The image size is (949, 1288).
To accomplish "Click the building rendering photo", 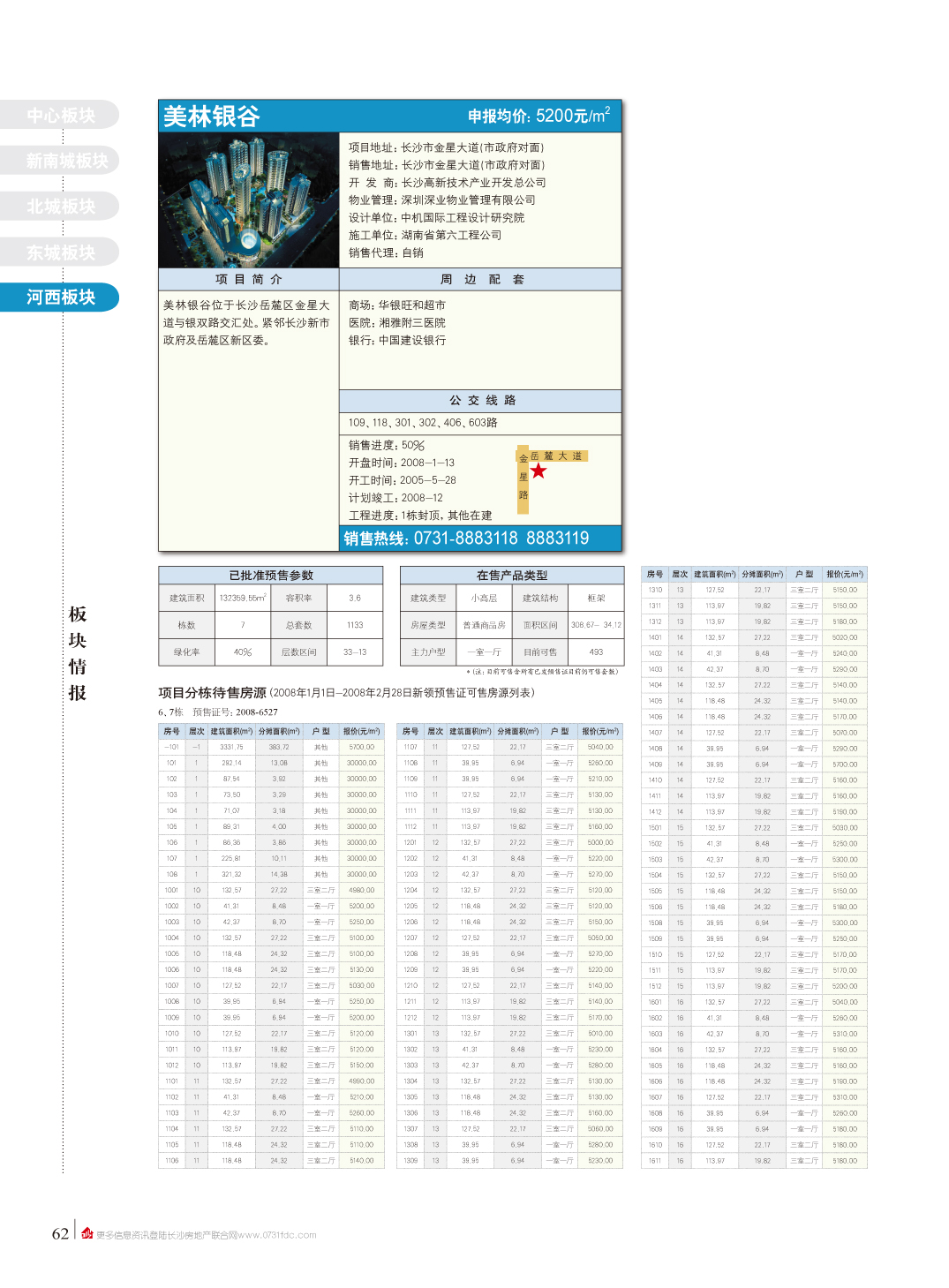I will [x=249, y=200].
